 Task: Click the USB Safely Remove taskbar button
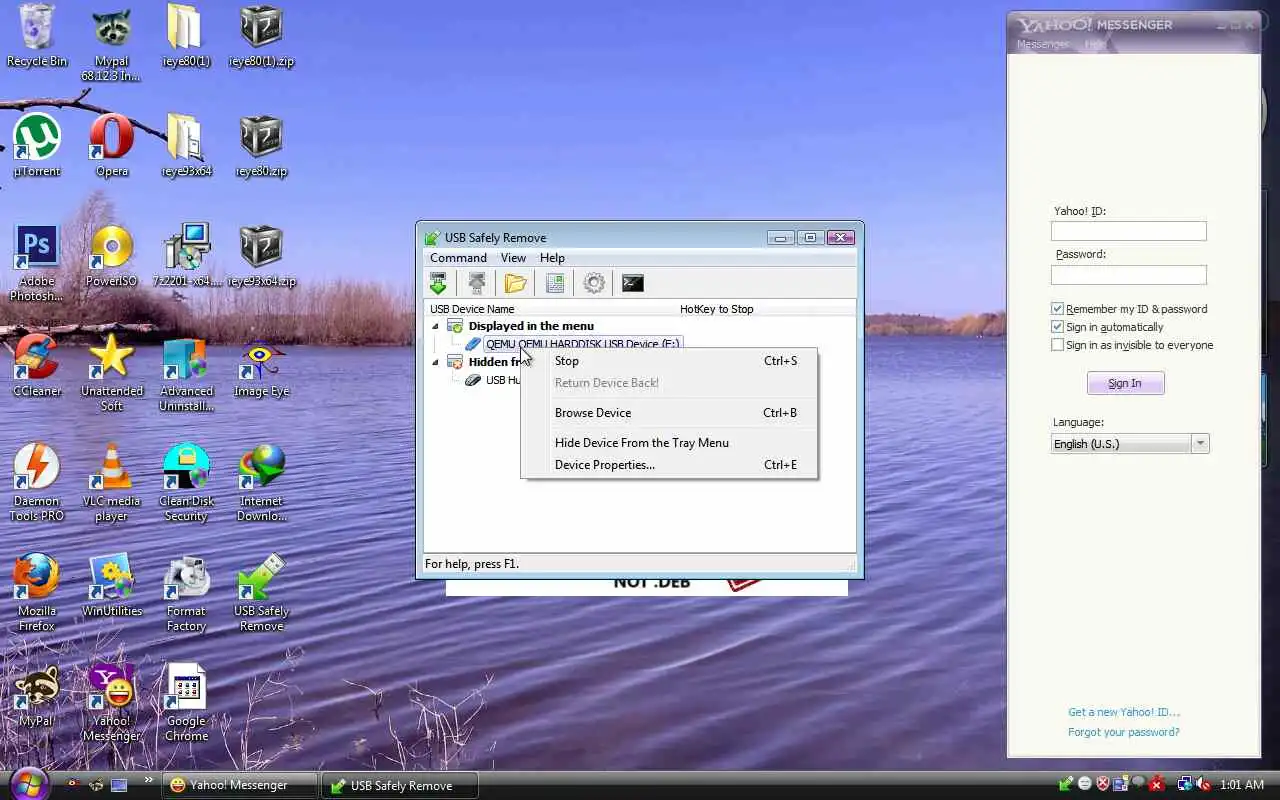pos(400,785)
